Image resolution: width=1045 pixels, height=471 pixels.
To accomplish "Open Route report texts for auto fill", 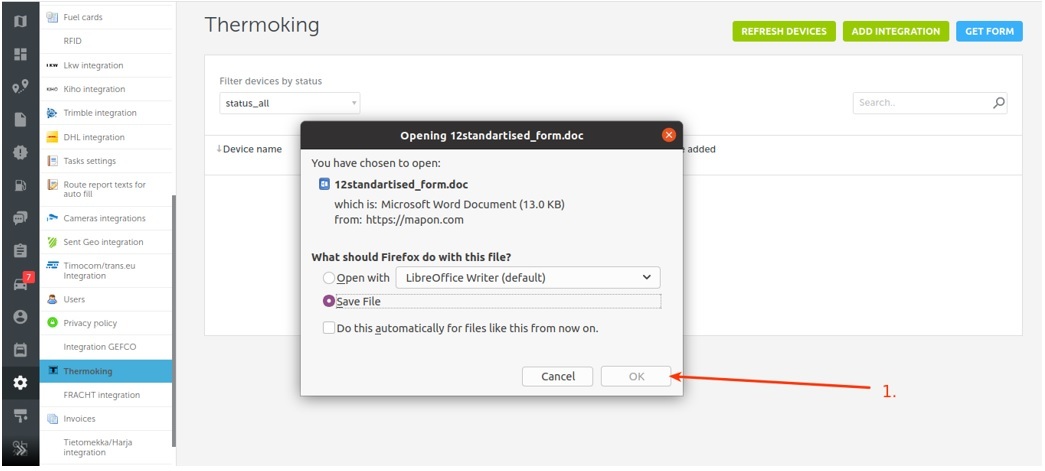I will [107, 189].
